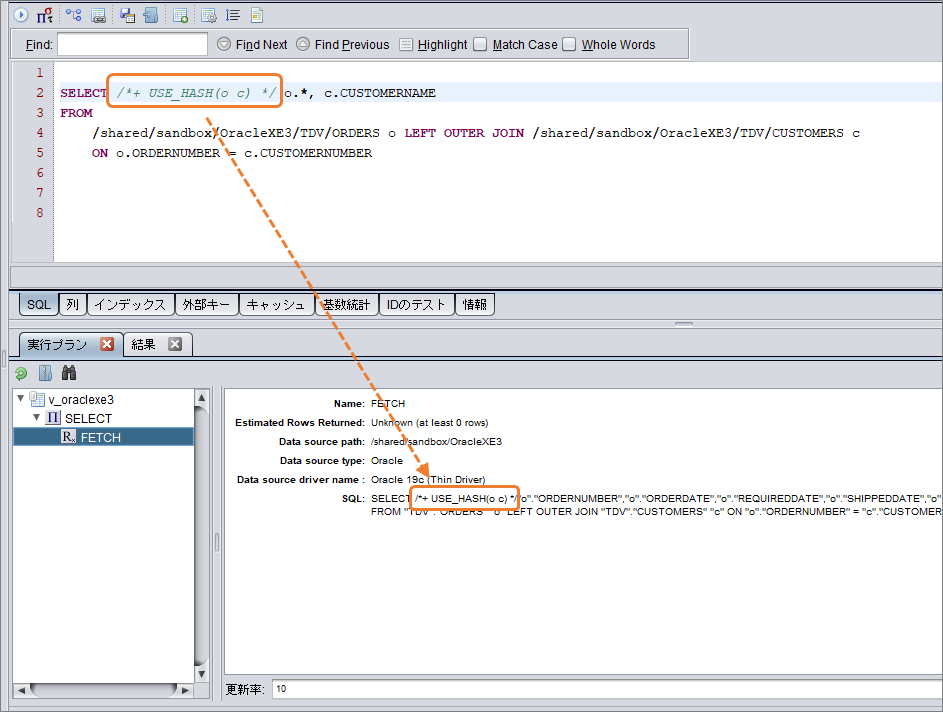Click the document note toolbar icon
Screen dimensions: 943x712
(257, 15)
